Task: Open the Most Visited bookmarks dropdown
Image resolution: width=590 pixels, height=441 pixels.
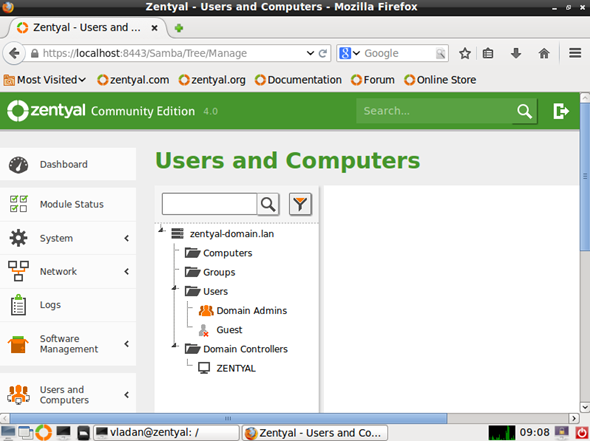Action: coord(45,80)
